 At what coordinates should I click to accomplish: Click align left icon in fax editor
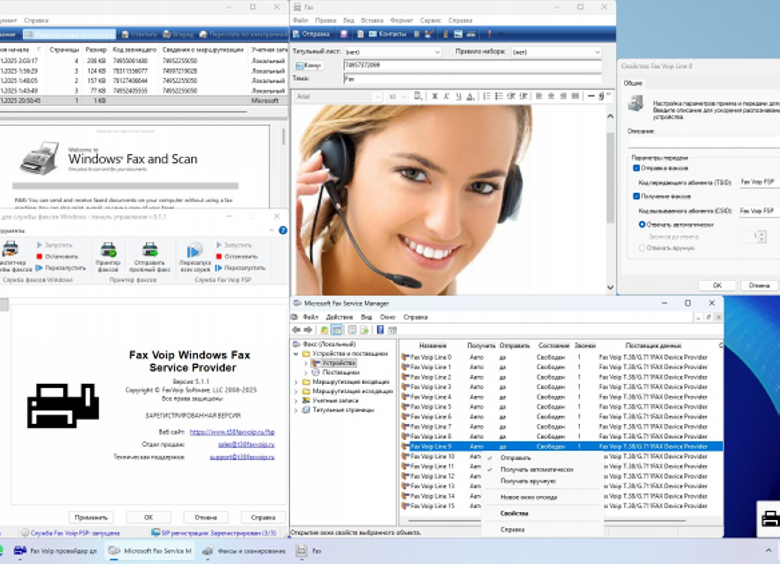click(x=539, y=96)
